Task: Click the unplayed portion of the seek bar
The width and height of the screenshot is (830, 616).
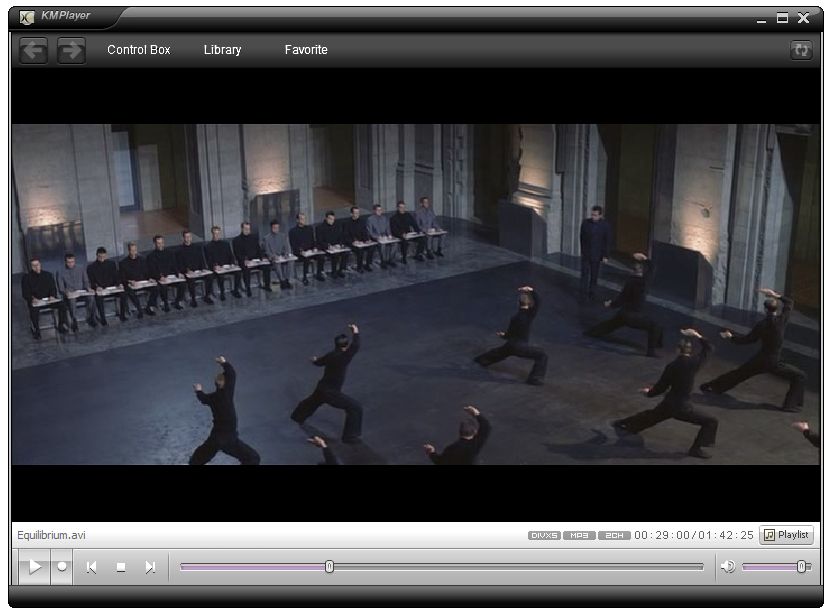Action: 518,567
